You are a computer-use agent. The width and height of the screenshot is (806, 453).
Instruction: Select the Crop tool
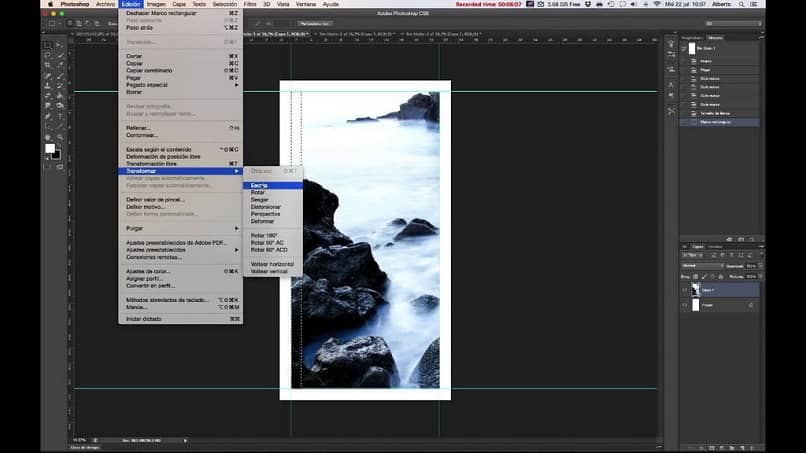pos(47,65)
